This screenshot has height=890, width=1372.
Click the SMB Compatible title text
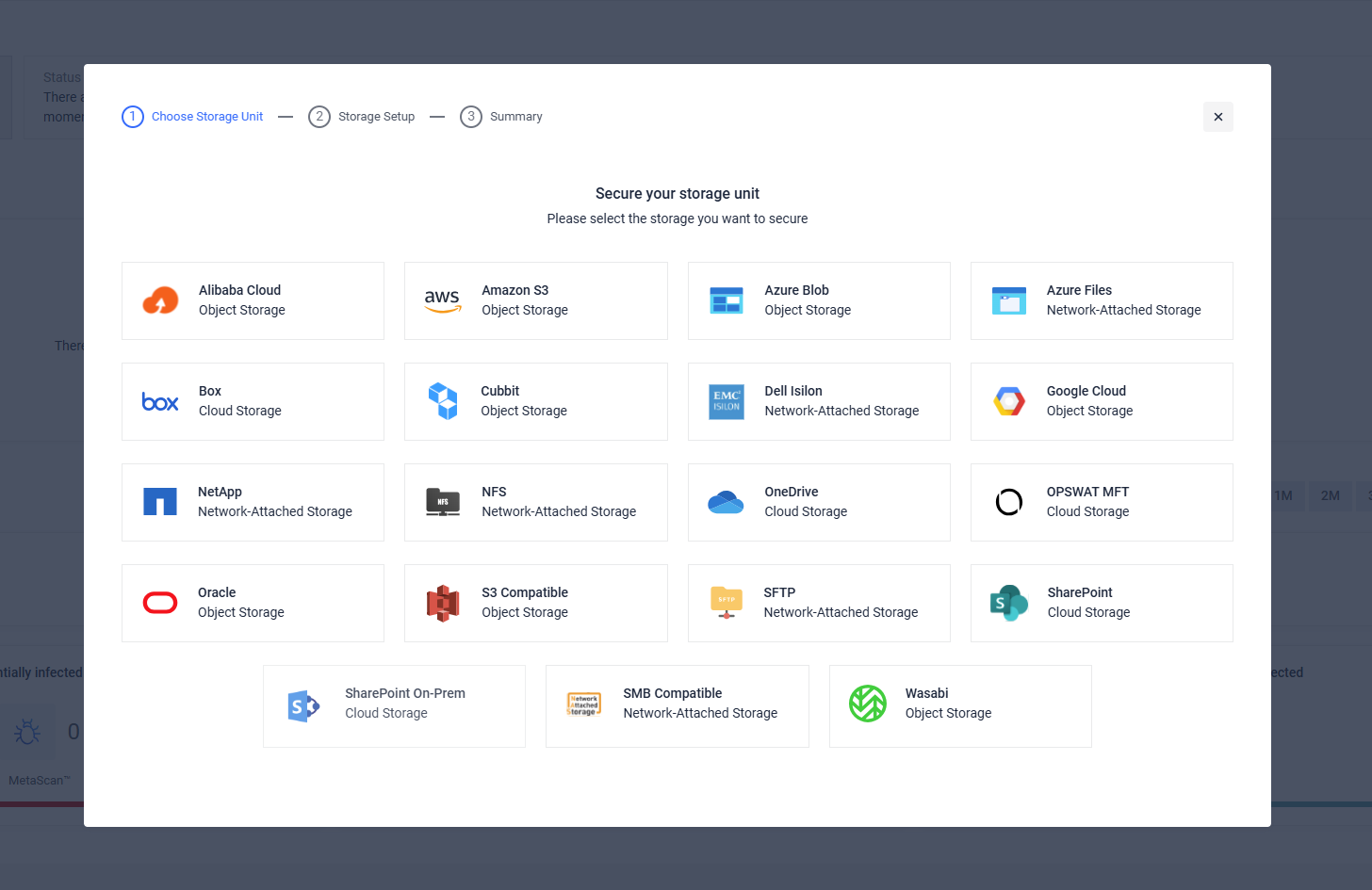[673, 693]
